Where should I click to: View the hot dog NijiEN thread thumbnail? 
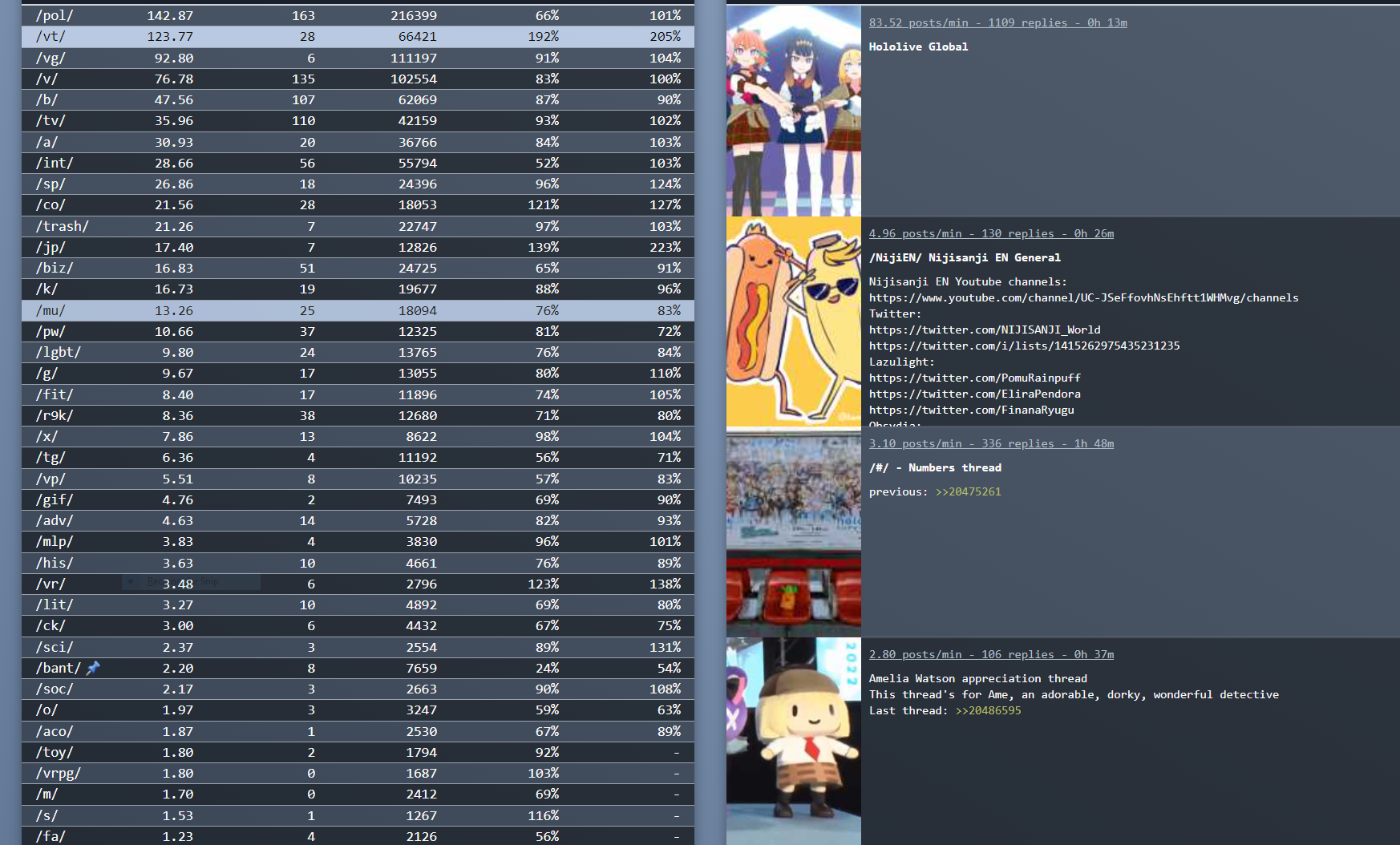[794, 321]
